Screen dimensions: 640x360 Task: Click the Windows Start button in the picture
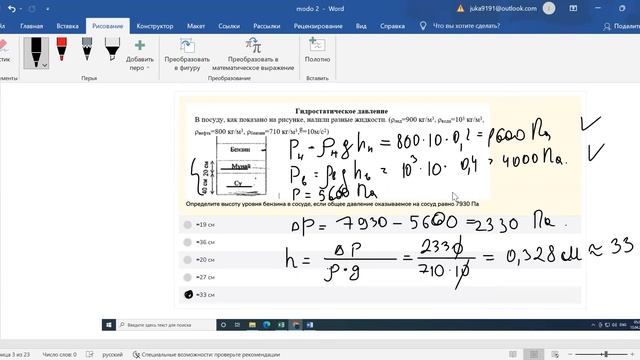point(109,325)
